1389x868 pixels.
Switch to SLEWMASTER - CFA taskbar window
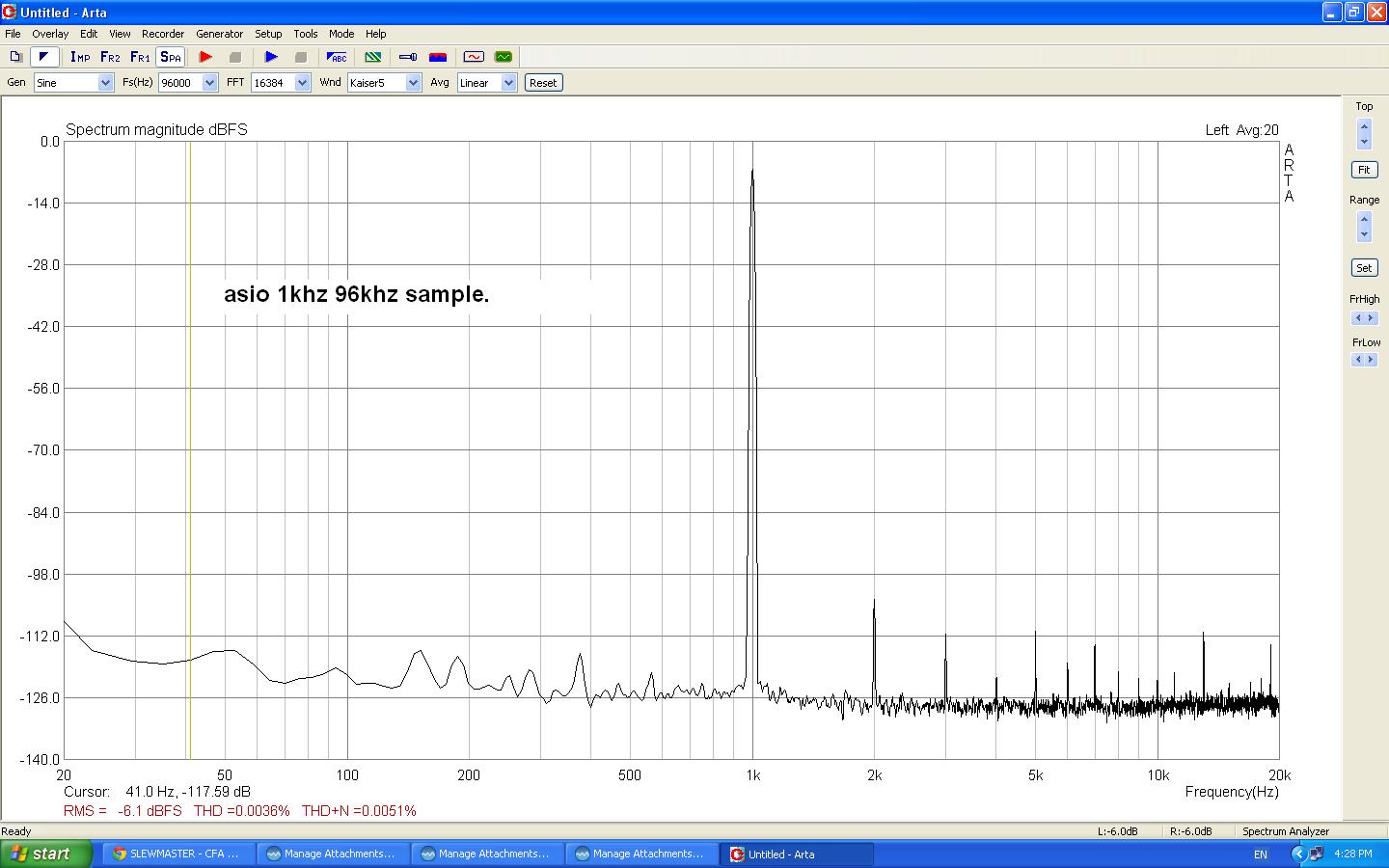pyautogui.click(x=179, y=854)
